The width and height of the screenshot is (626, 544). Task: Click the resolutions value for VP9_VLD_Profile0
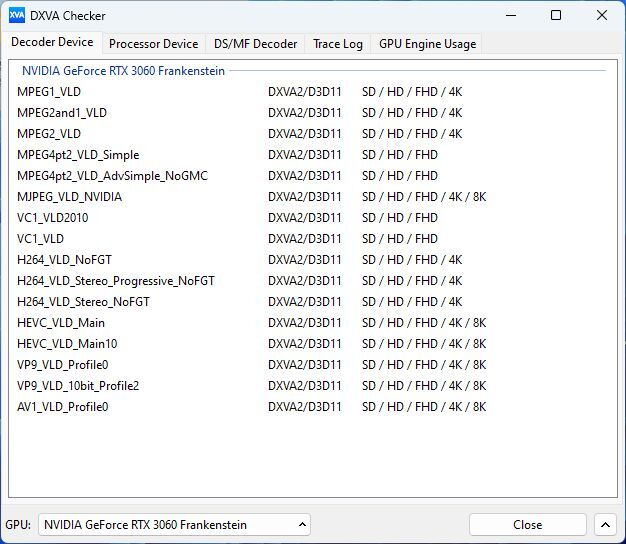pos(424,365)
